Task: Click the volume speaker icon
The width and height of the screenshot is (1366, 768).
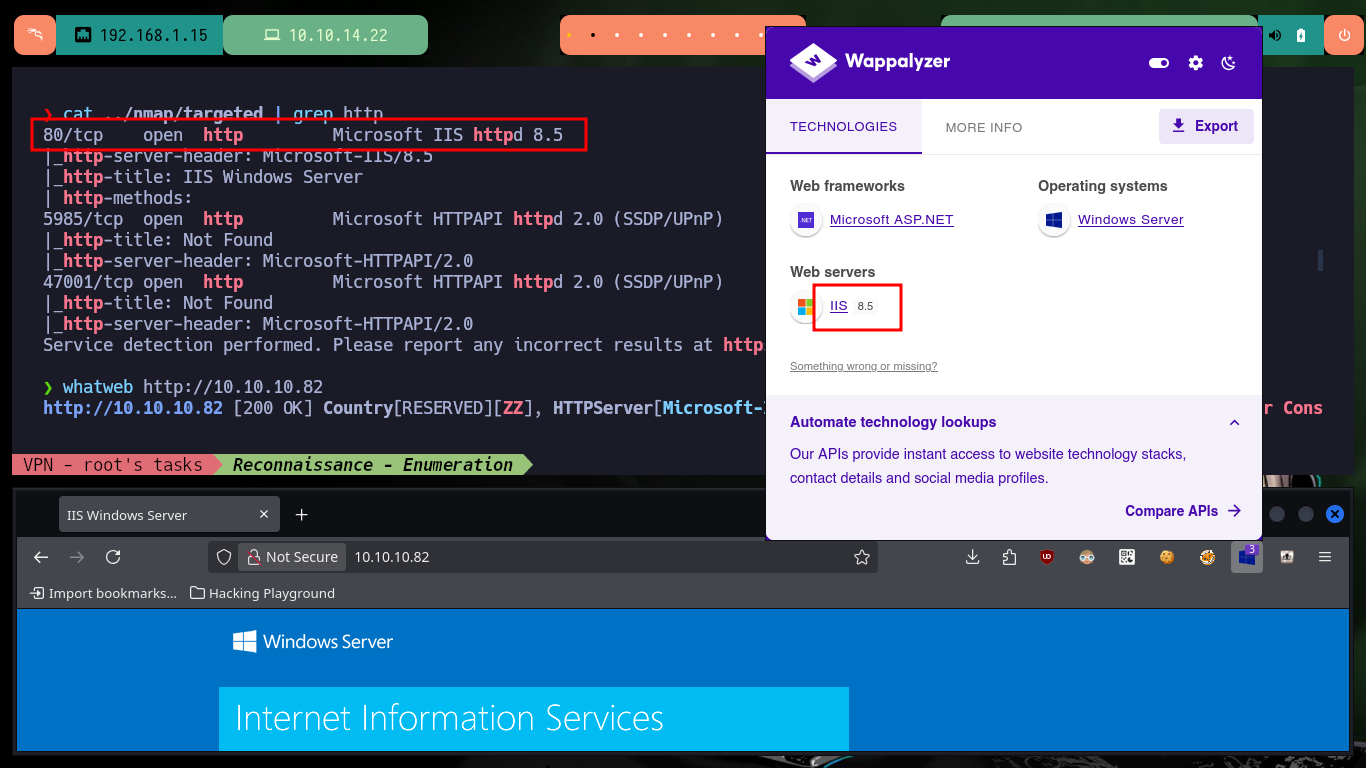Action: [1275, 35]
